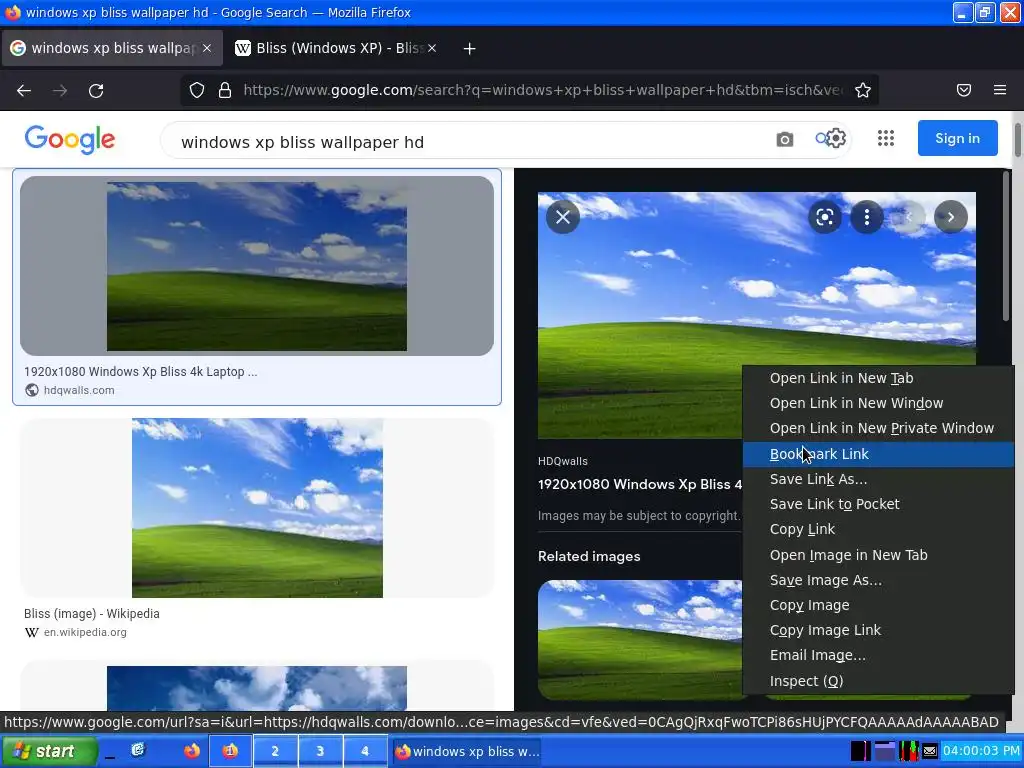Bookmark this page with the star icon
Screen dimensions: 1024x768
(863, 90)
